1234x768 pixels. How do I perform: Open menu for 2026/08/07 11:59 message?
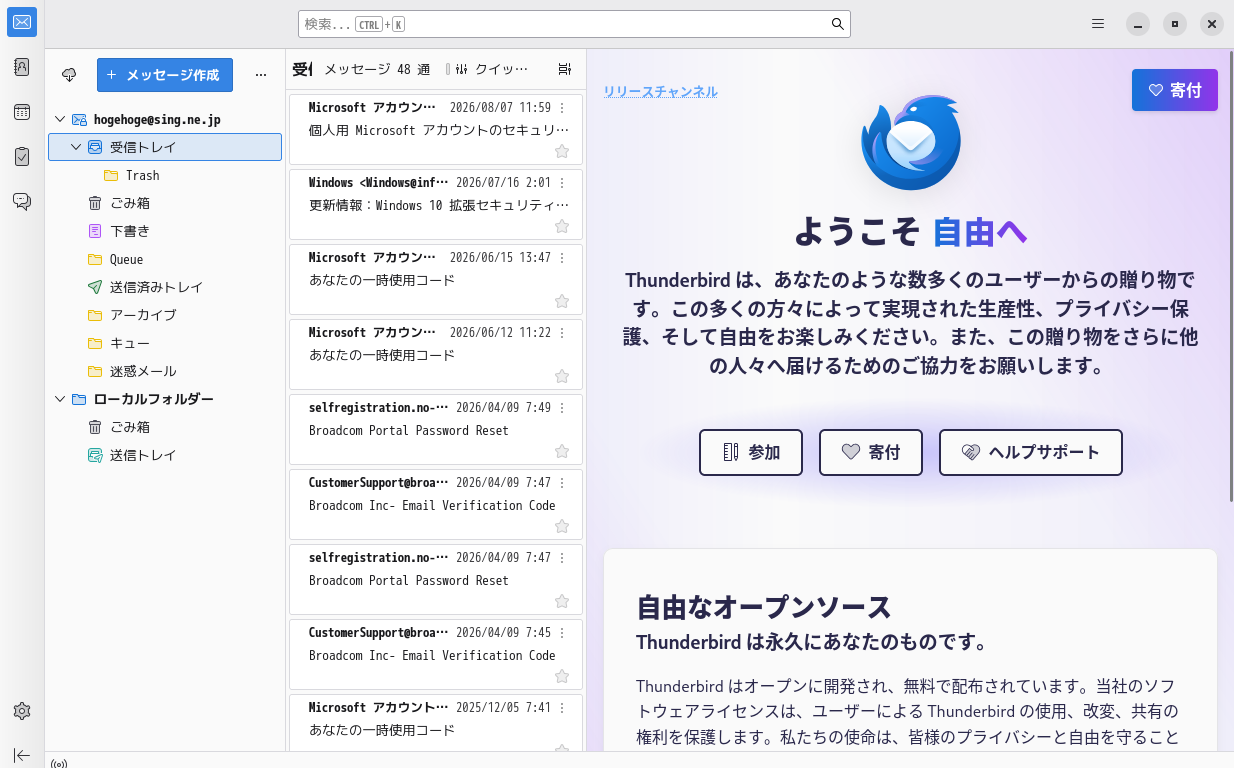tap(562, 108)
